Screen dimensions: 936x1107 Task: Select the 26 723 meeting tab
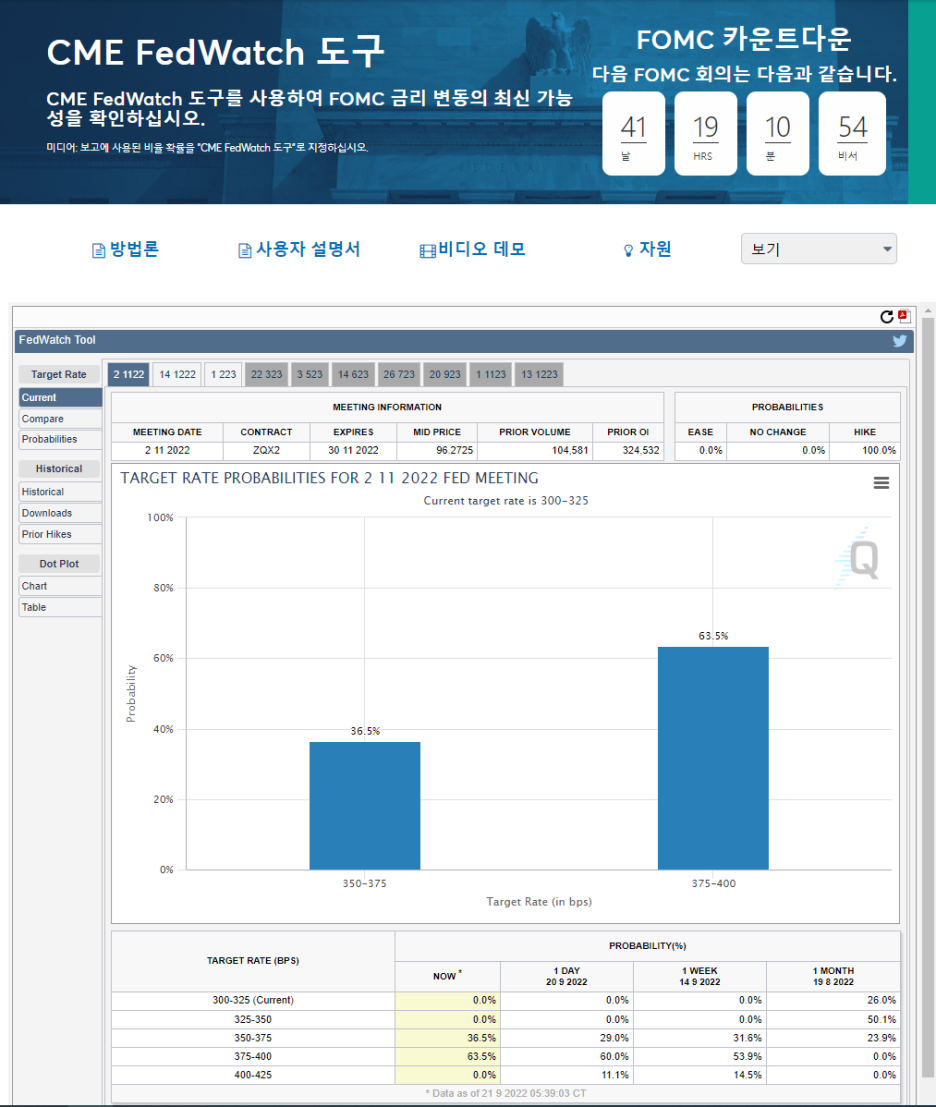coord(399,374)
